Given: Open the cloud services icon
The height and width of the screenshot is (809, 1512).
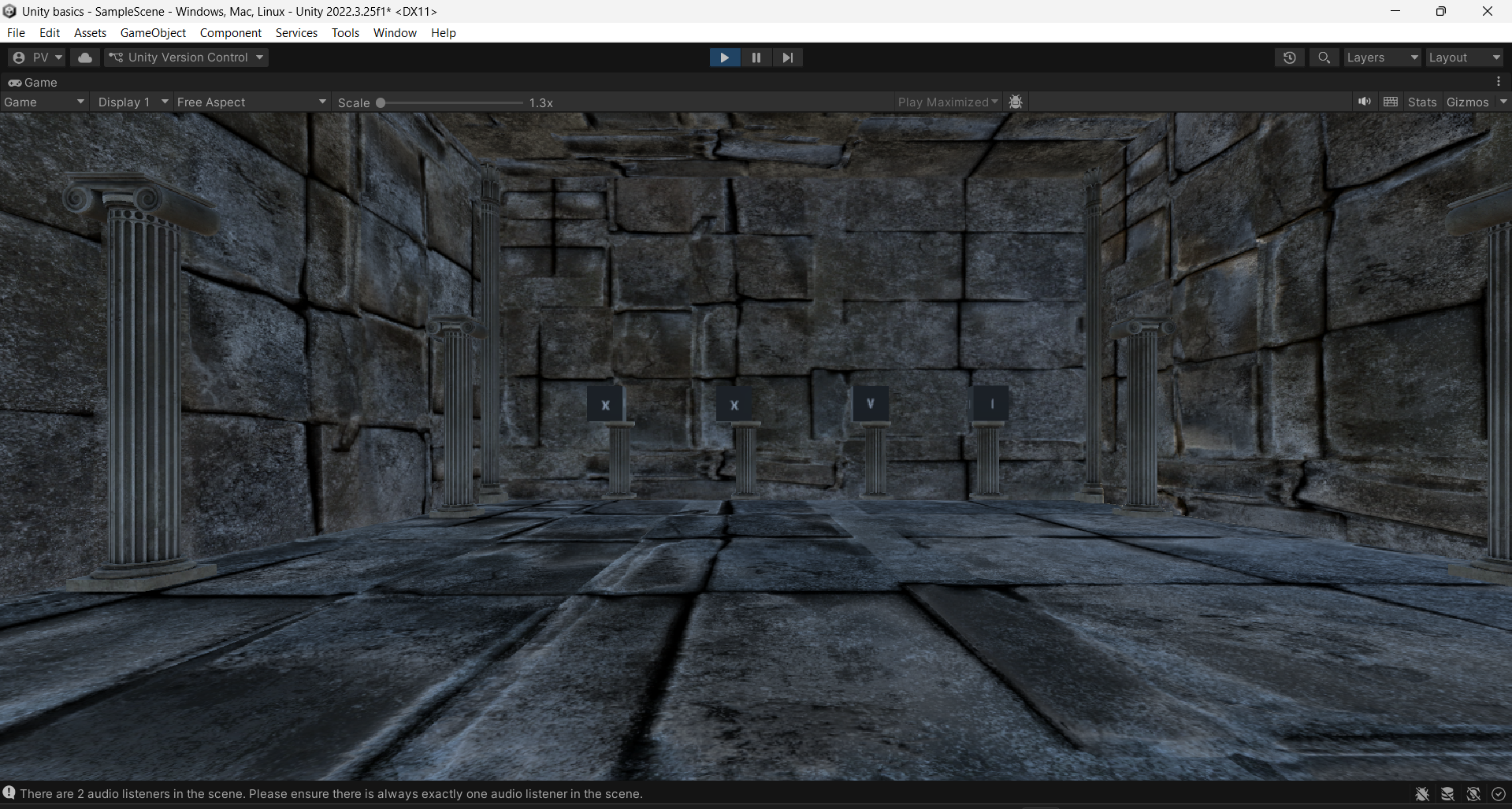Looking at the screenshot, I should [85, 58].
